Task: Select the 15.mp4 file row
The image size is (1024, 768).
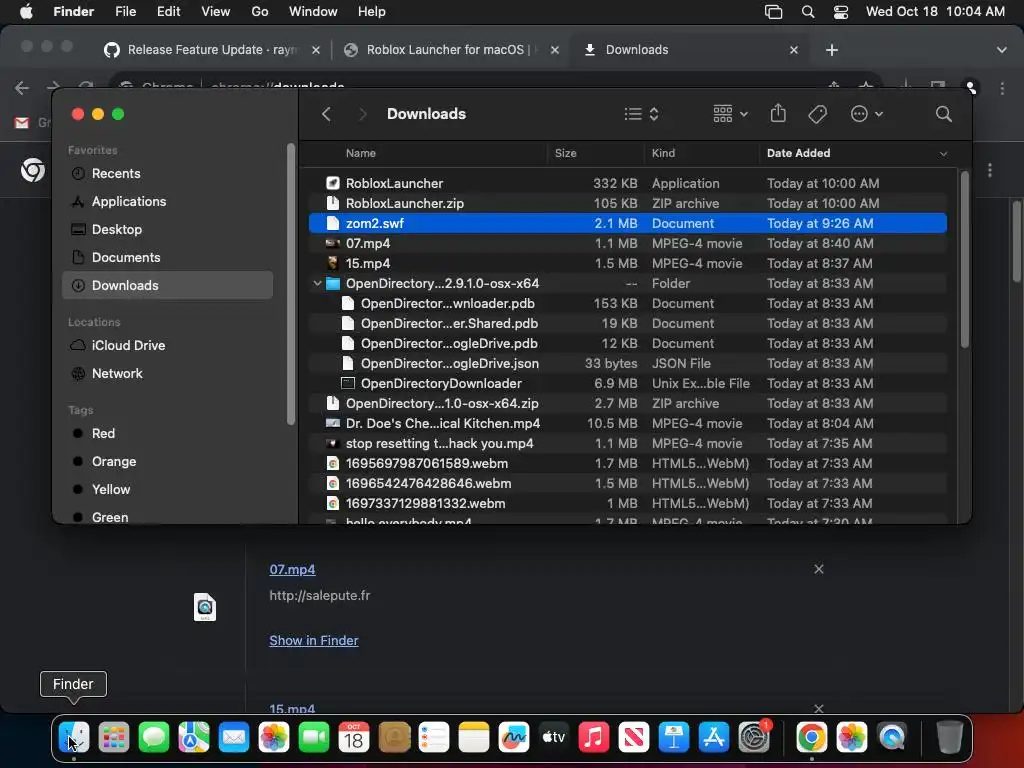Action: click(628, 264)
